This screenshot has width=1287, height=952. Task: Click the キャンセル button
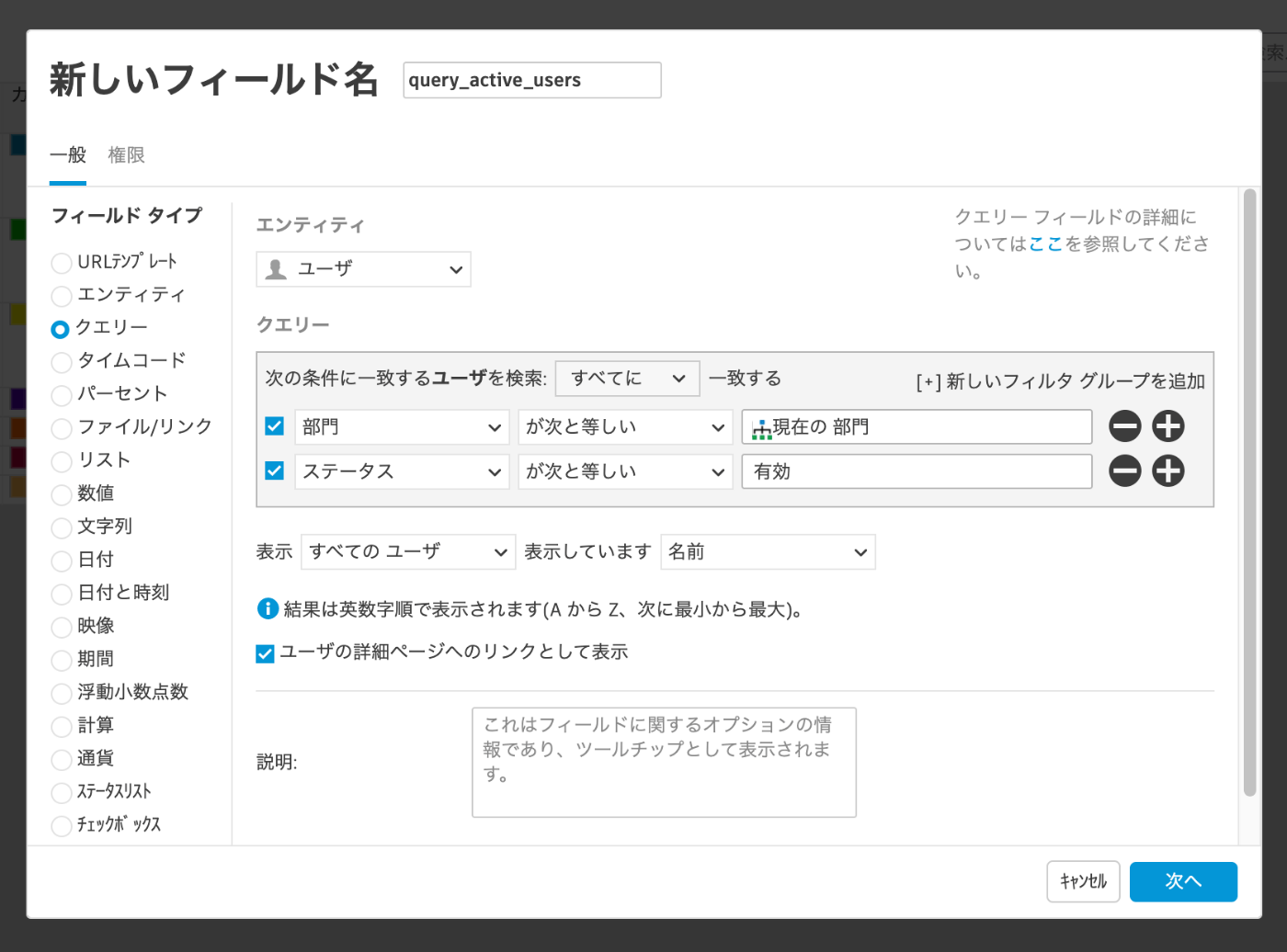click(x=1083, y=881)
